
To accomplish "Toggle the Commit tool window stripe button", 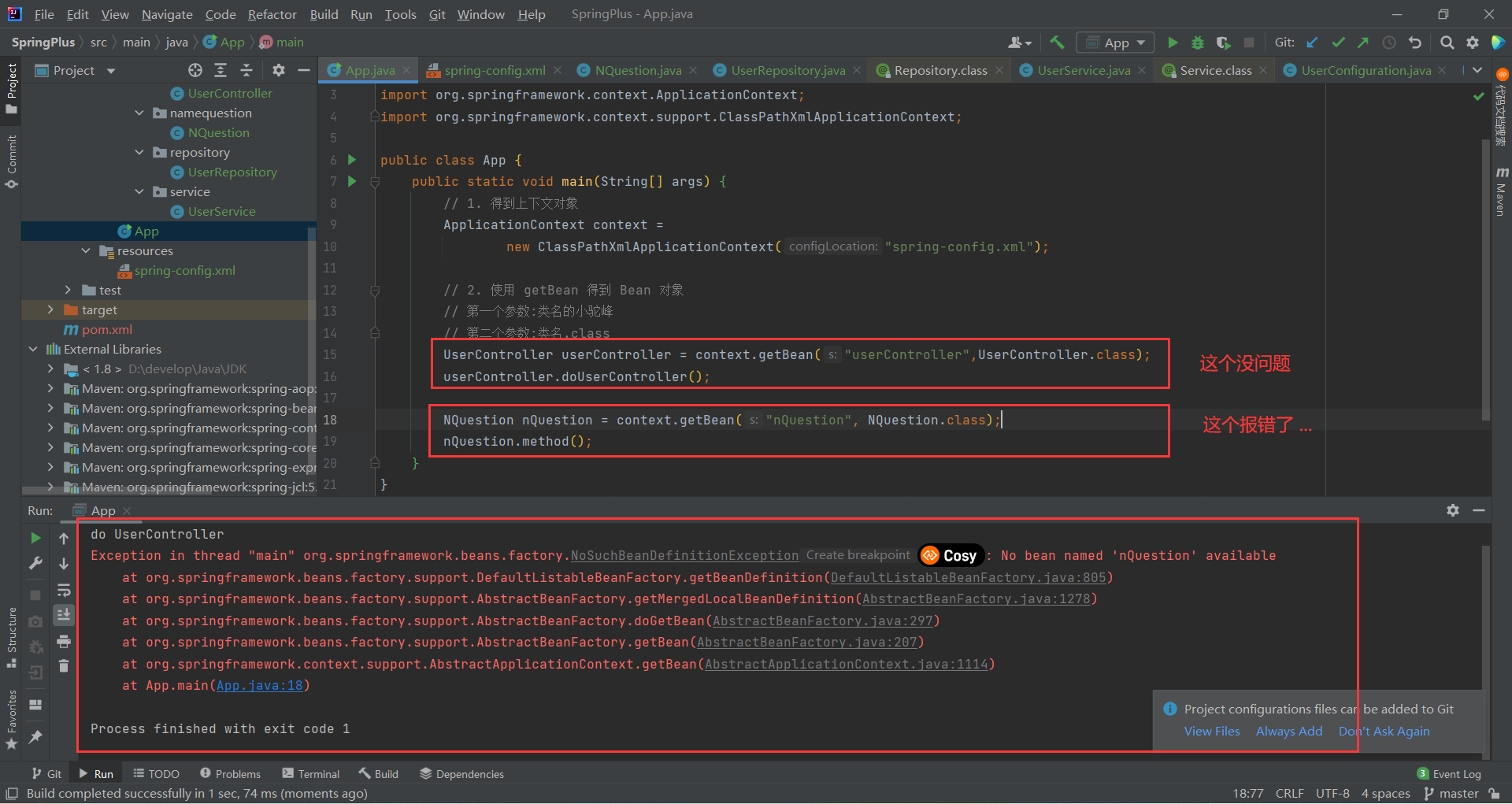I will [x=11, y=161].
